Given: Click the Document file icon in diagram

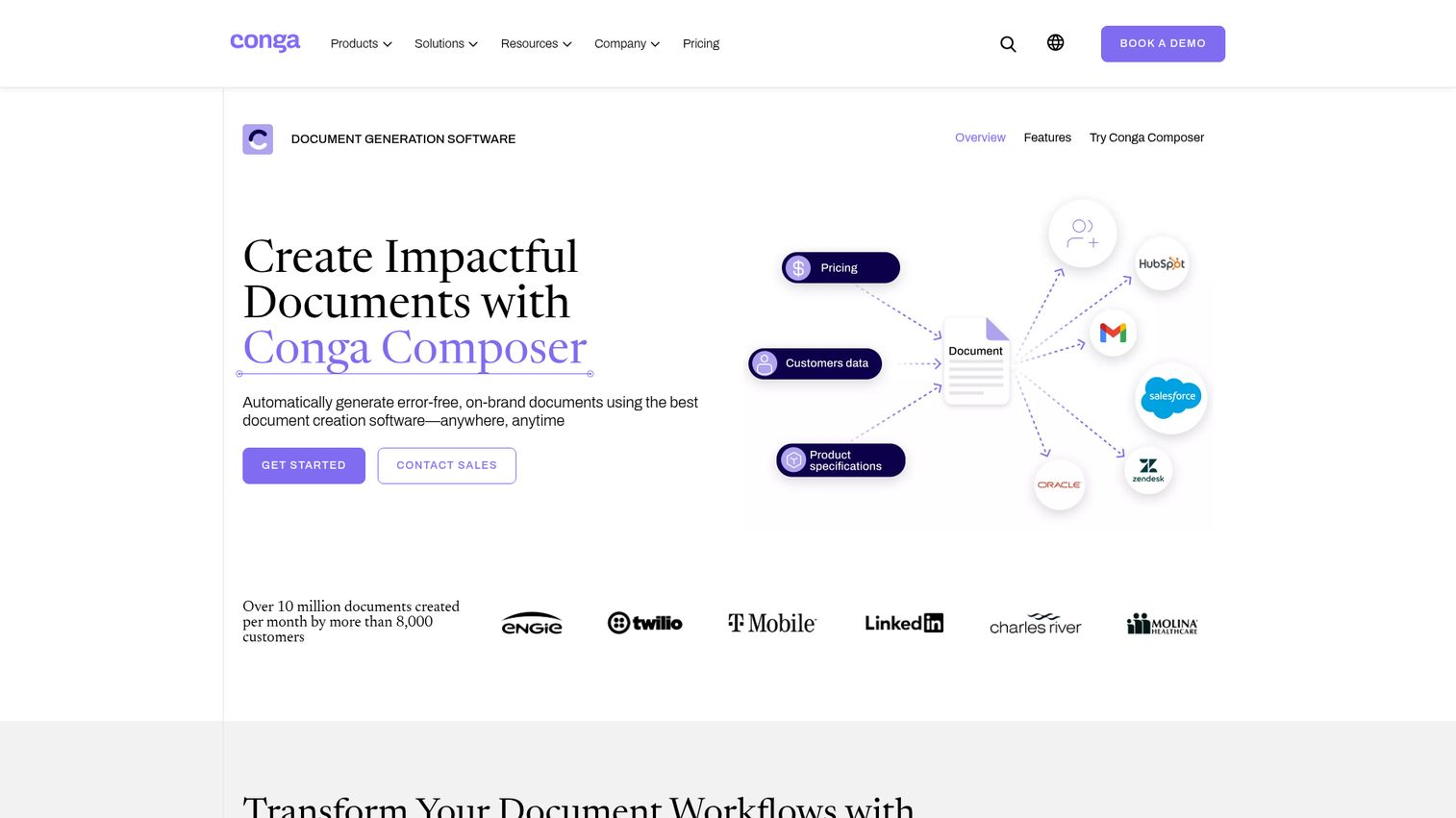Looking at the screenshot, I should [976, 360].
